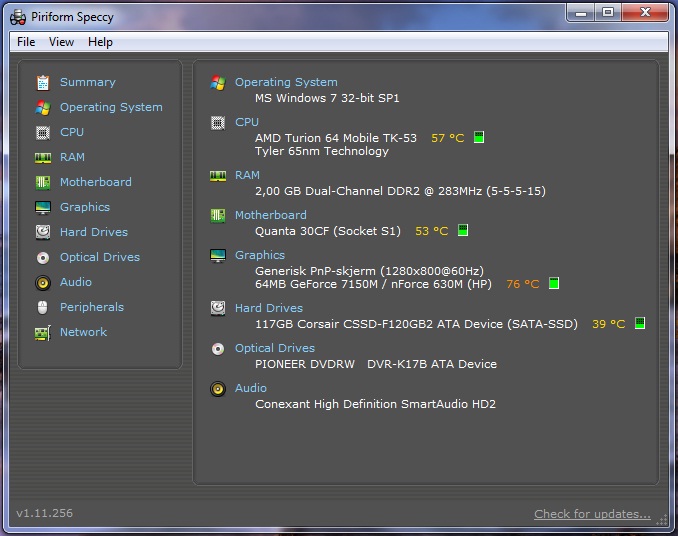Open the Optical Drives heading in main panel
Screen dimensions: 678x536
point(275,348)
